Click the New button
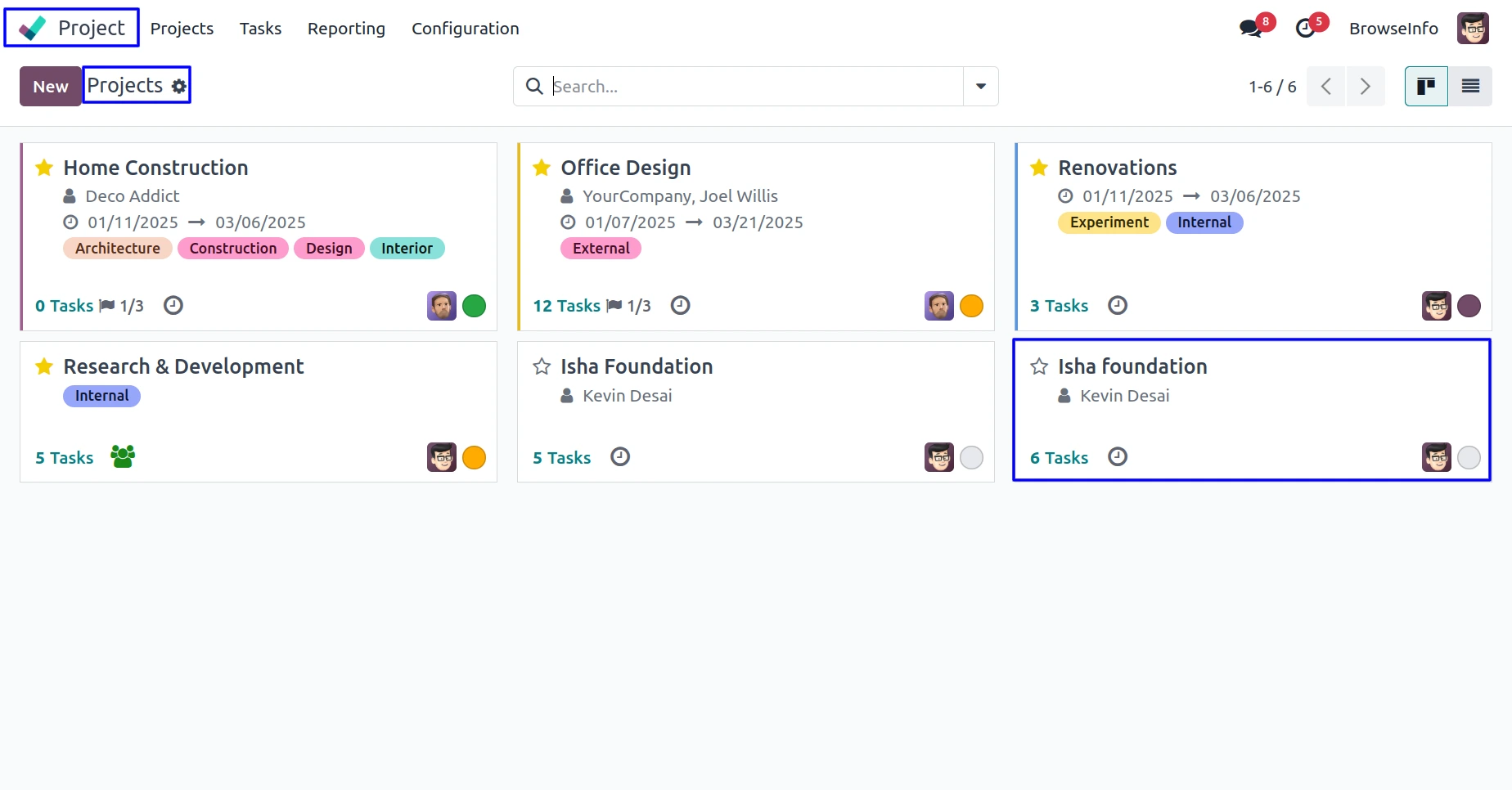 51,86
